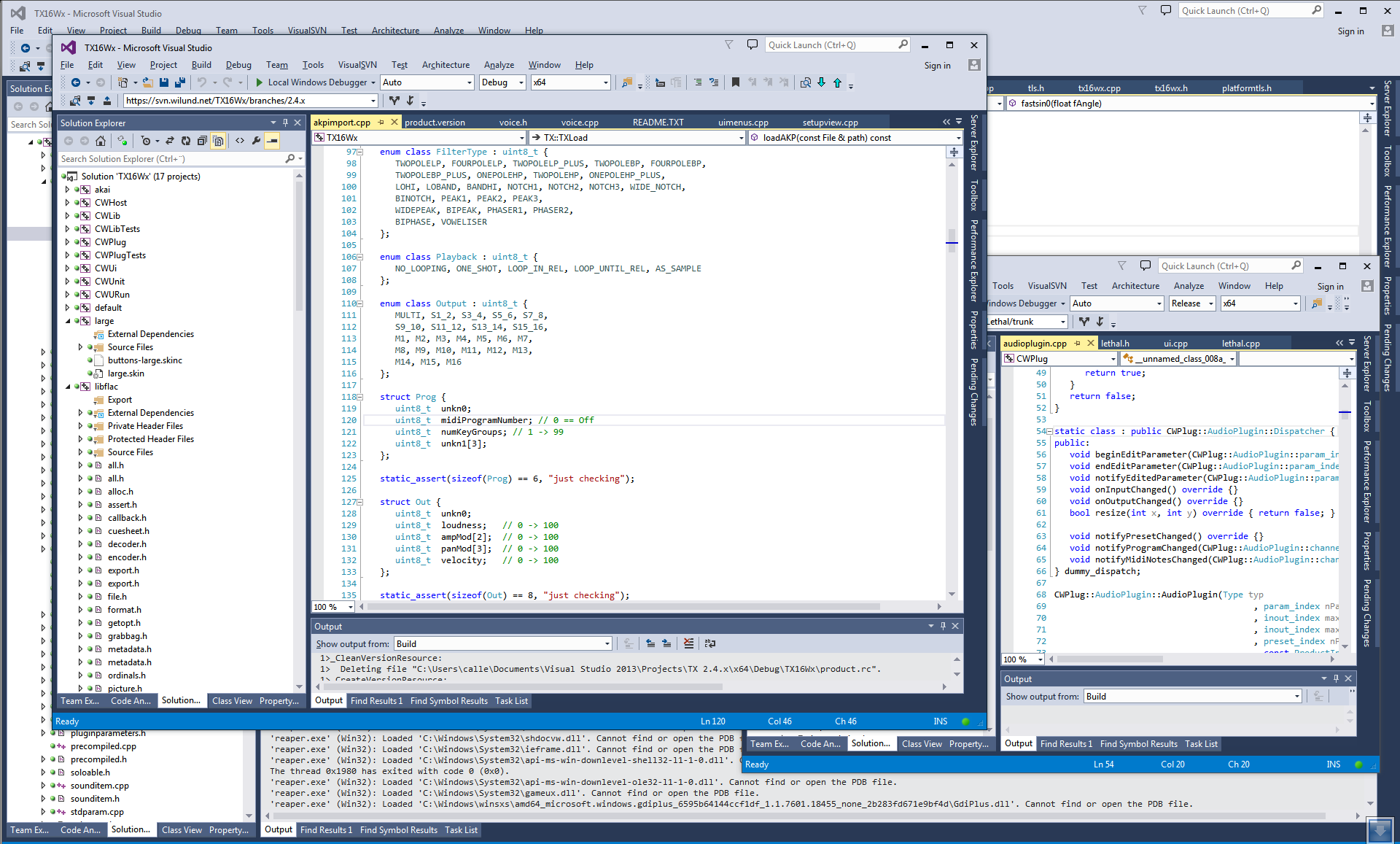
Task: Click the Open File folder icon
Action: tap(147, 82)
